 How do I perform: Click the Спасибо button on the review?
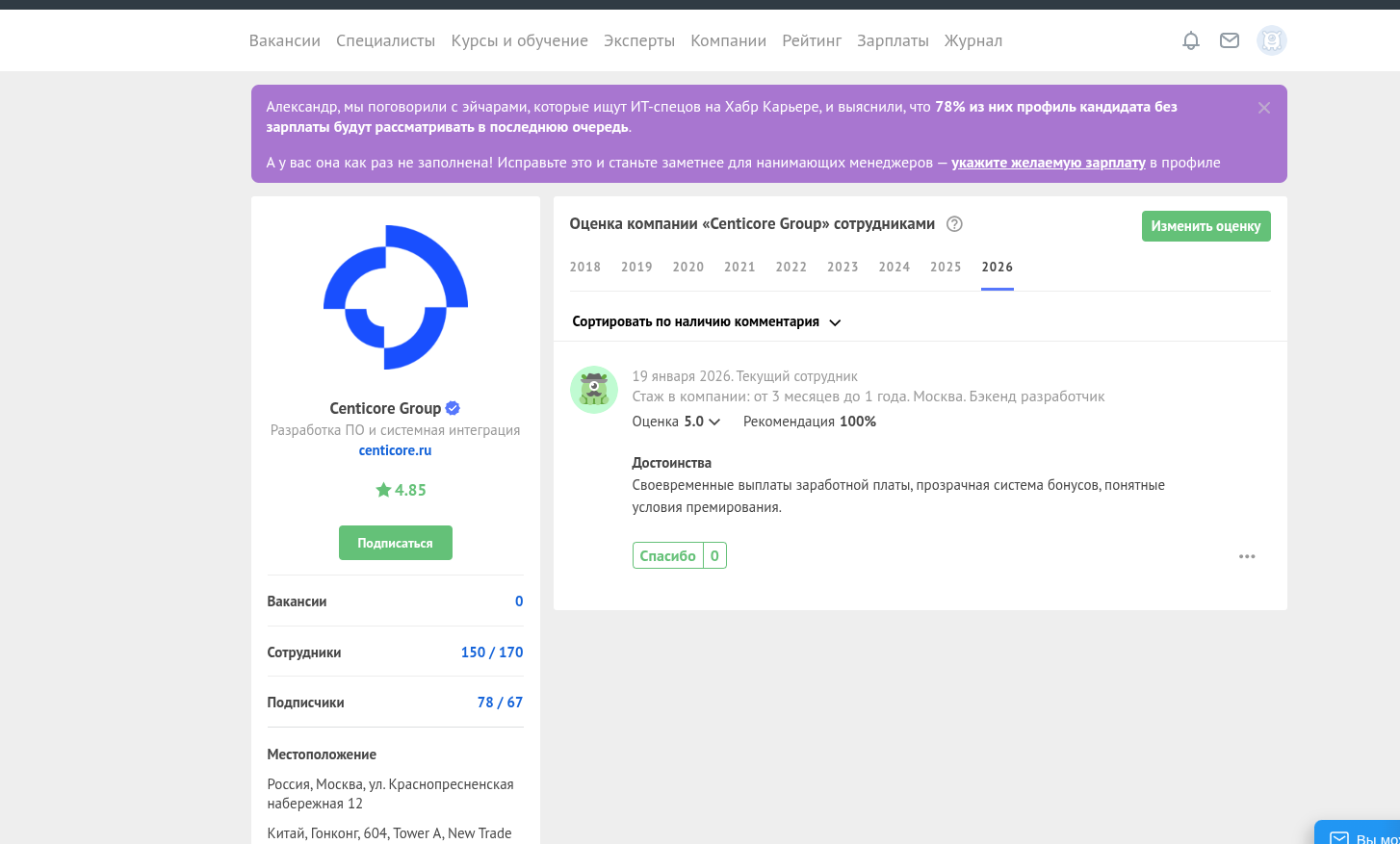click(667, 555)
